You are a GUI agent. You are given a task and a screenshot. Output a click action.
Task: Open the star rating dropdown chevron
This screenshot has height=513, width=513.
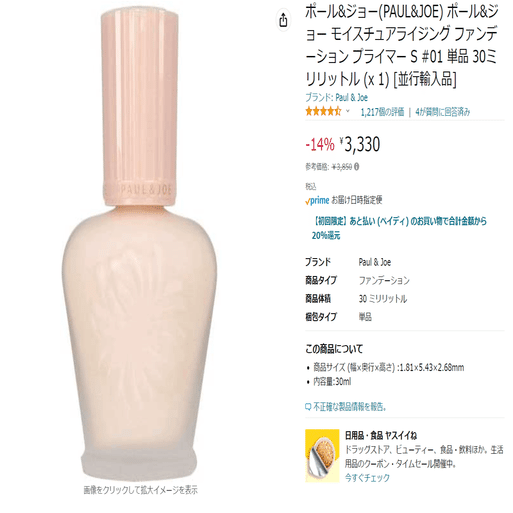point(347,111)
